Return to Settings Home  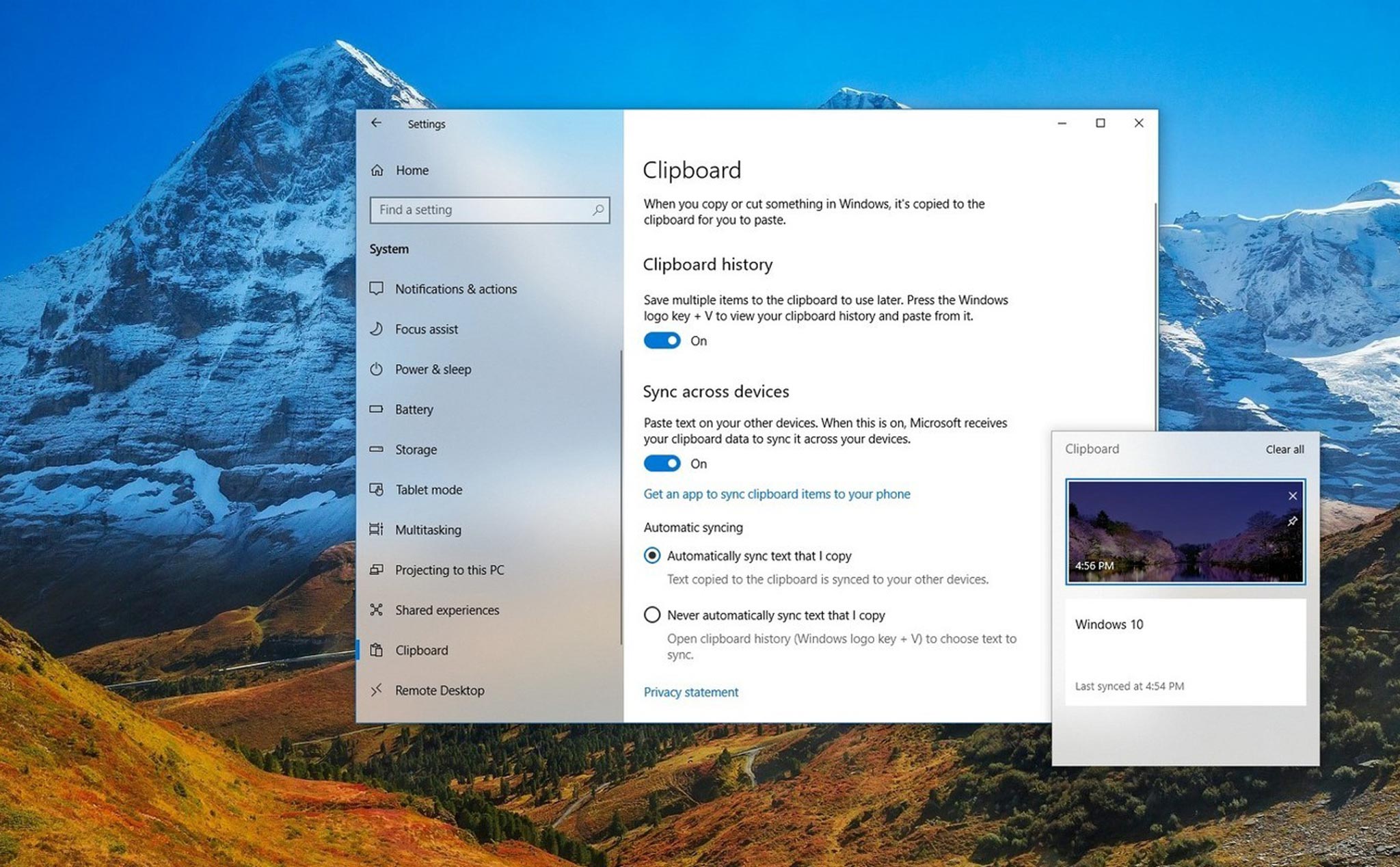point(411,170)
